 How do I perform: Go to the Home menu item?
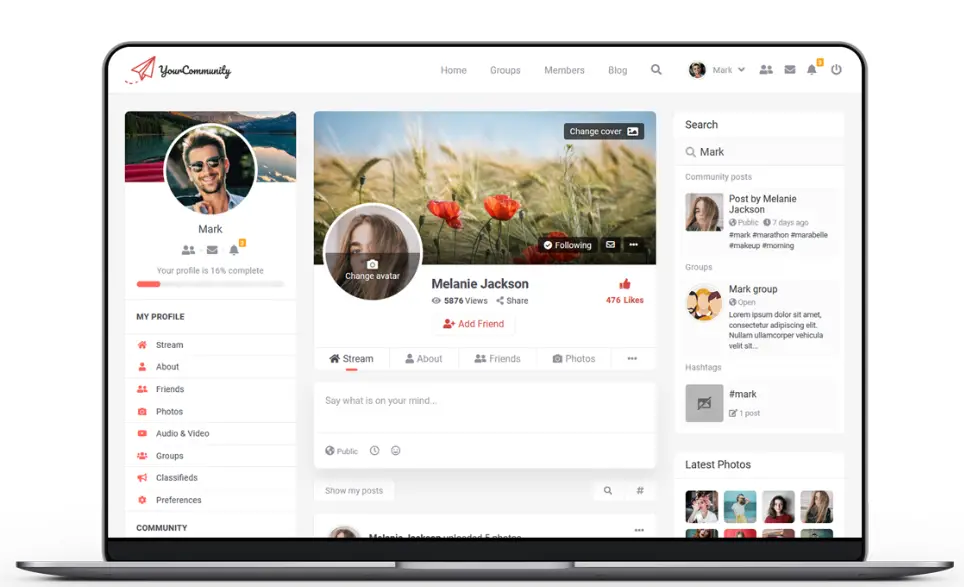454,70
